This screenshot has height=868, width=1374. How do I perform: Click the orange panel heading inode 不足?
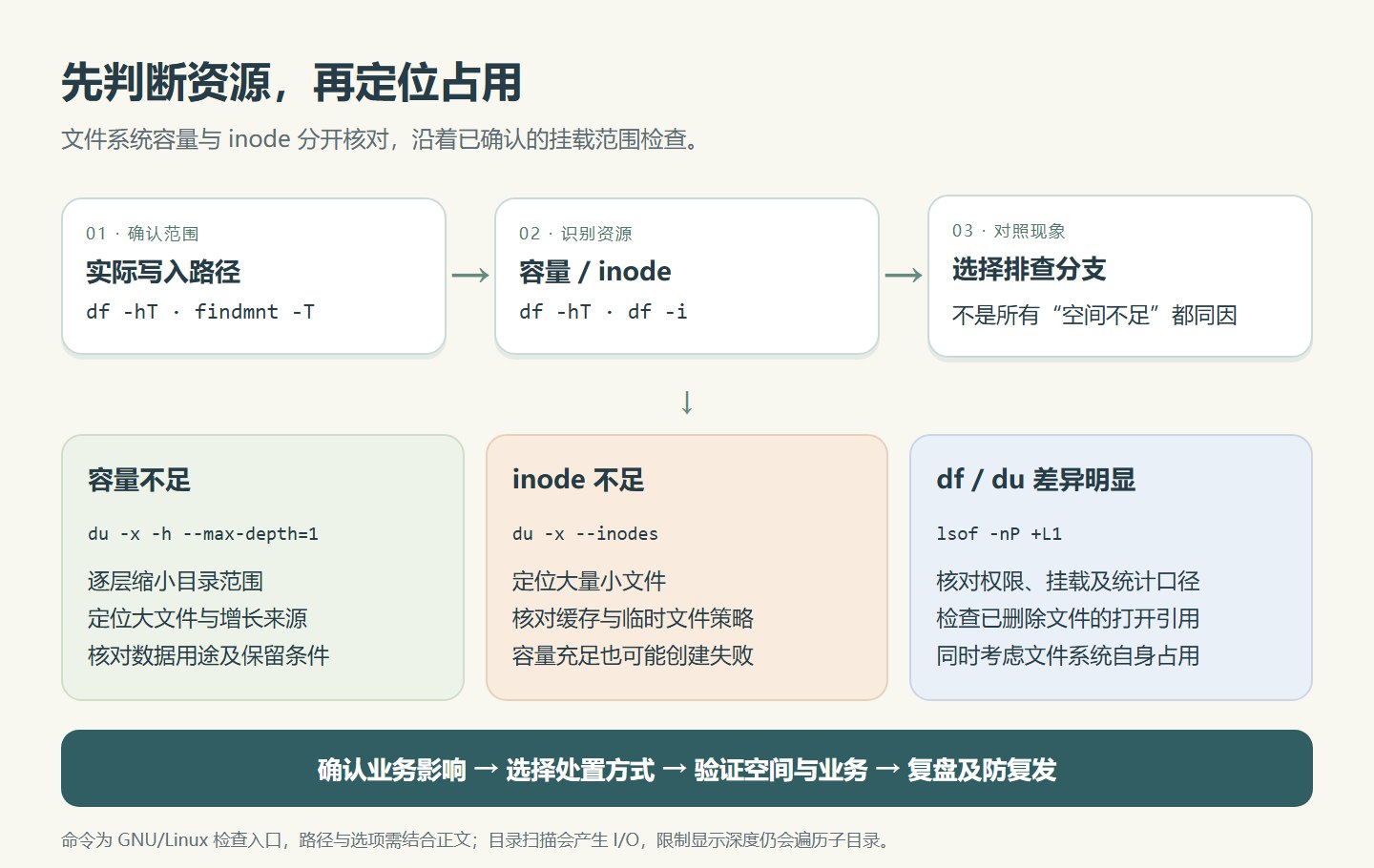[578, 479]
